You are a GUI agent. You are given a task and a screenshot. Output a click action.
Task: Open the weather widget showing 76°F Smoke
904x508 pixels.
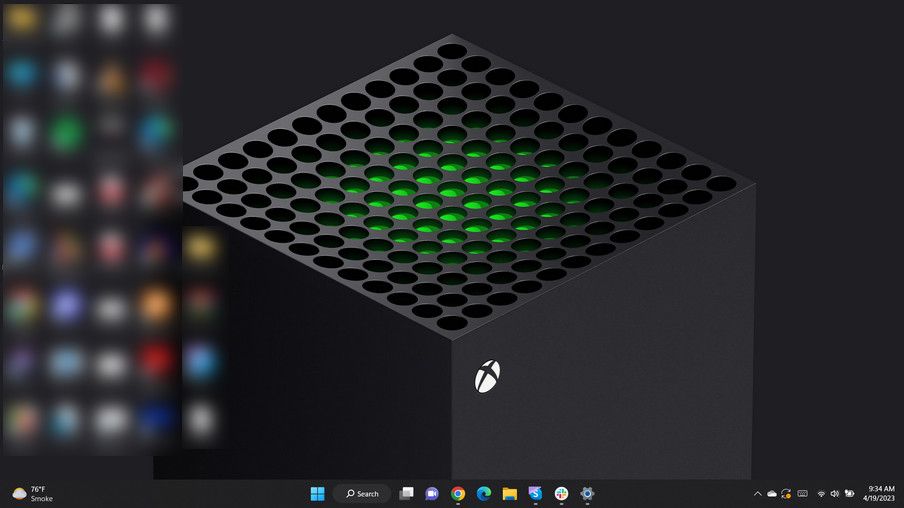[33, 494]
